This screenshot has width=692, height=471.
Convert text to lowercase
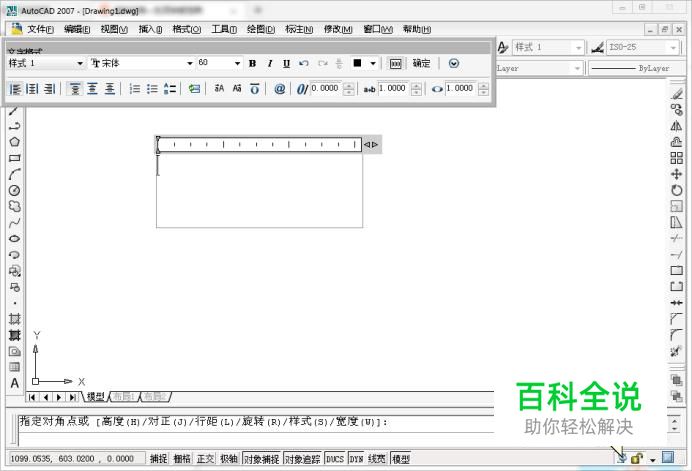[x=237, y=89]
